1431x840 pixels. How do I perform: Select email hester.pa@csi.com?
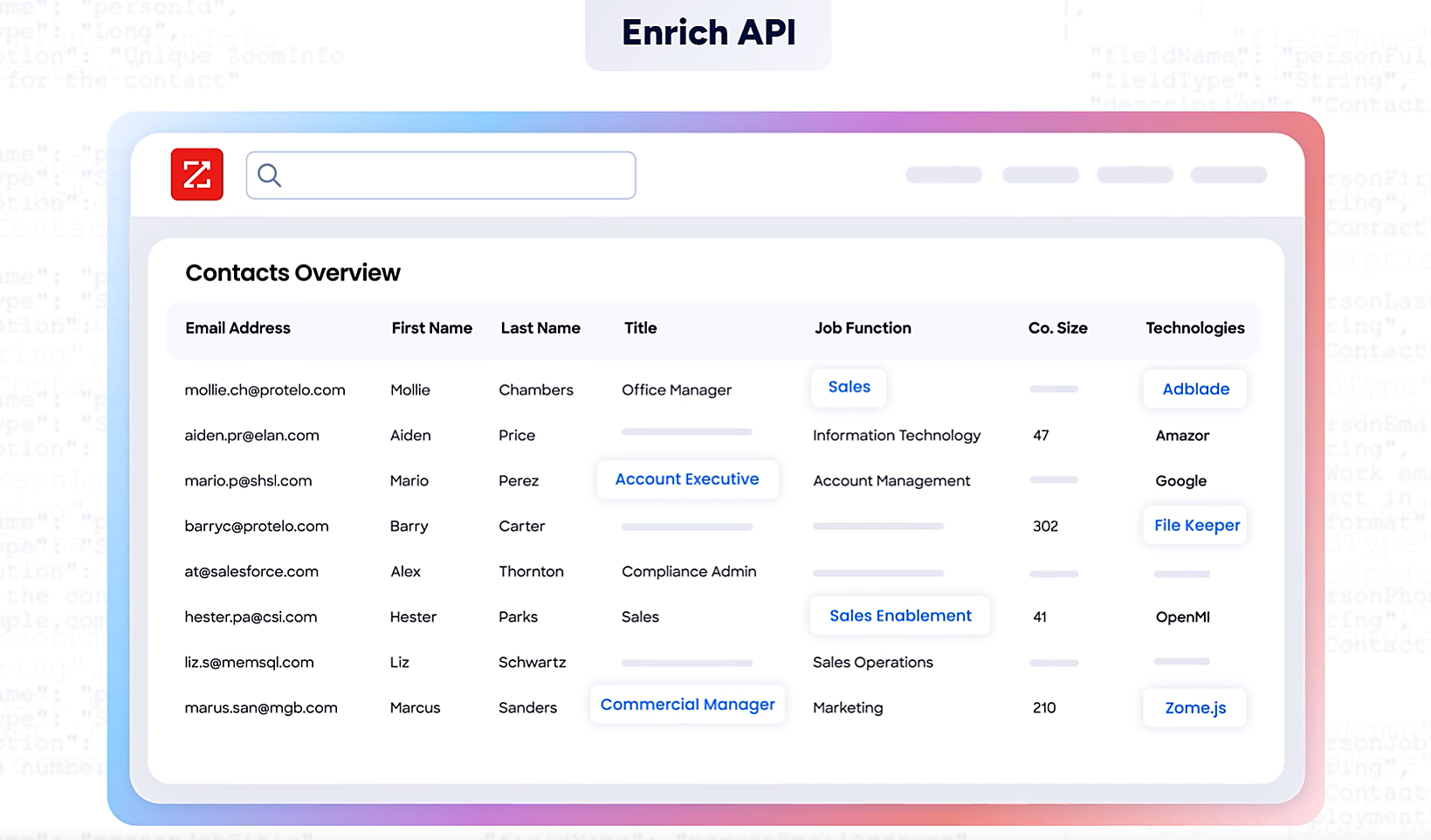click(x=251, y=617)
